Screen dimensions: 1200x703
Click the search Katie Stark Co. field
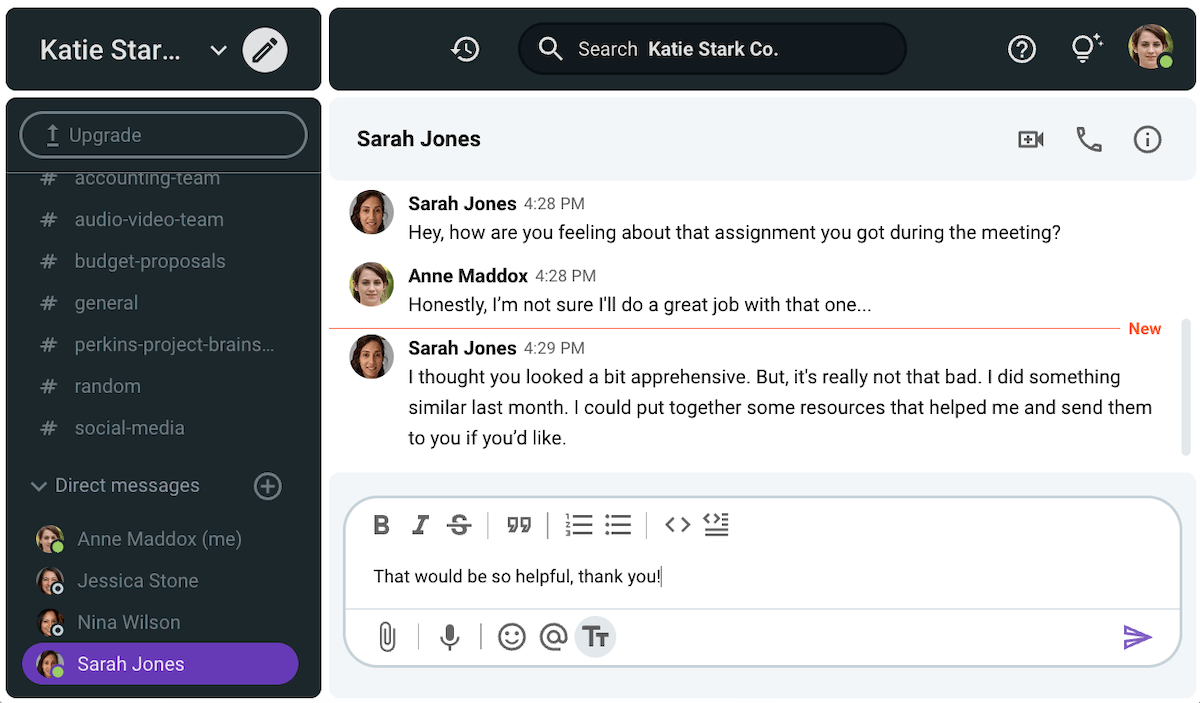coord(712,49)
